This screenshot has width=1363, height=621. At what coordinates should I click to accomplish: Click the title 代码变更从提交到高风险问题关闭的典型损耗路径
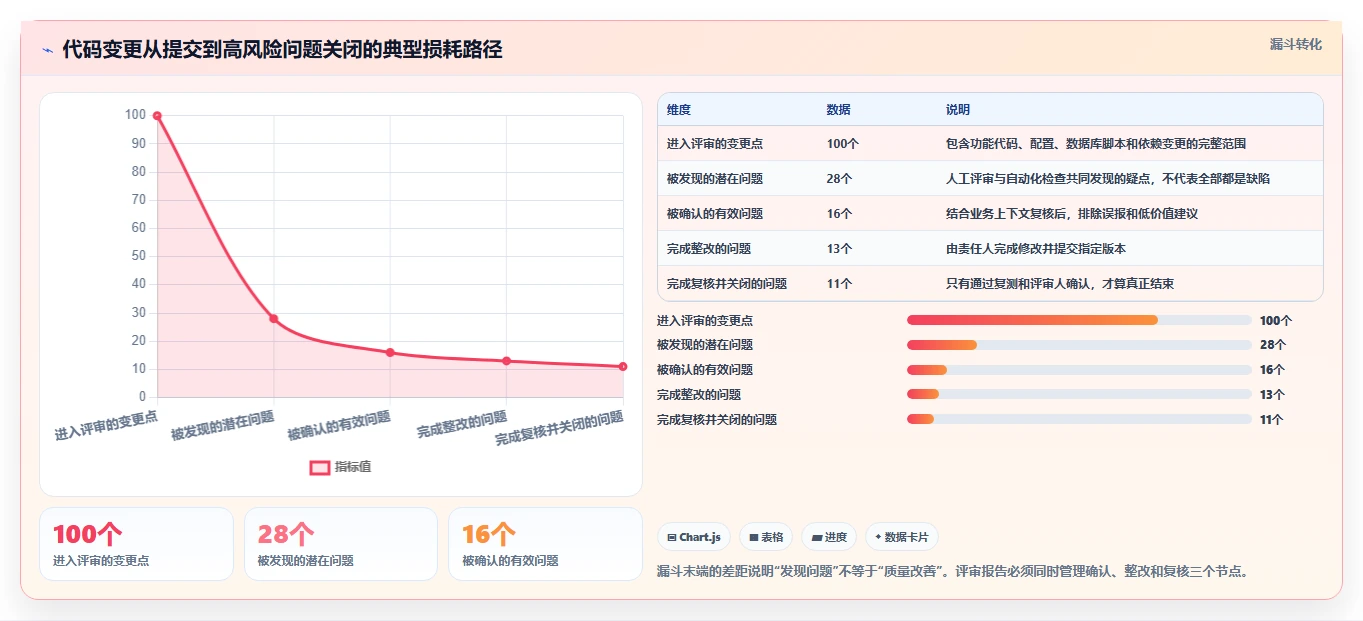click(282, 50)
